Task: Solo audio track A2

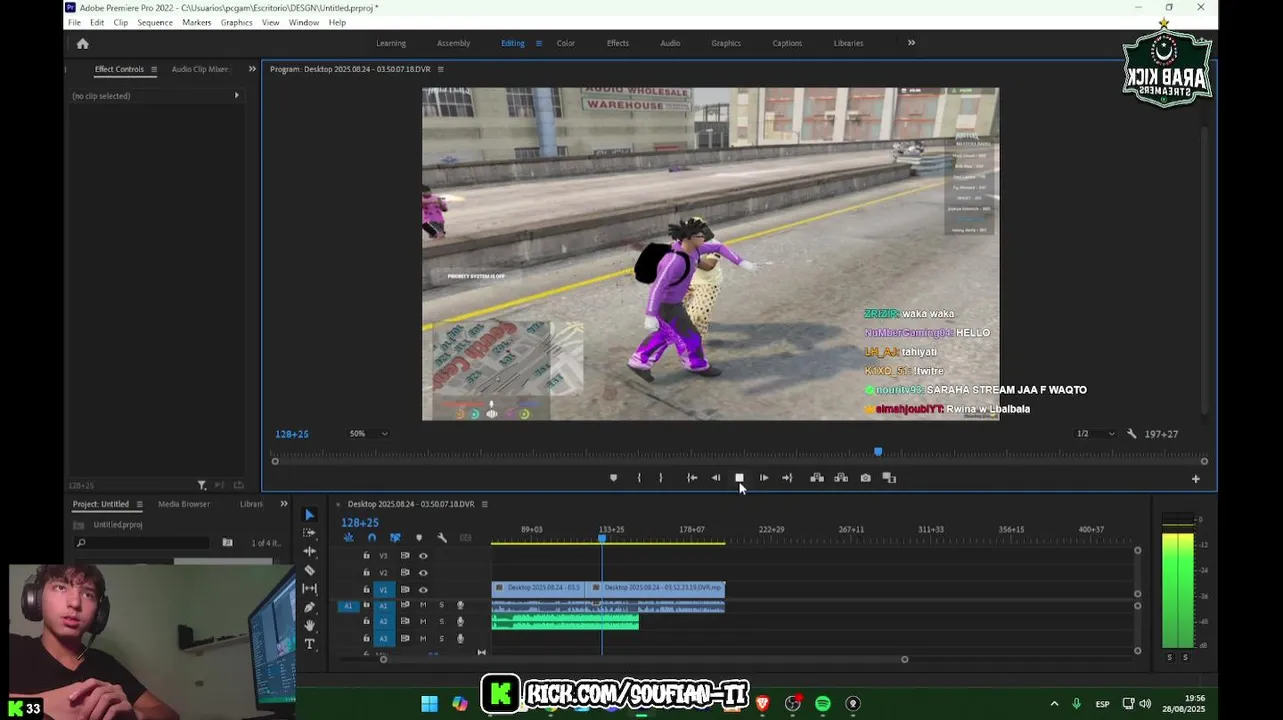Action: coord(442,621)
